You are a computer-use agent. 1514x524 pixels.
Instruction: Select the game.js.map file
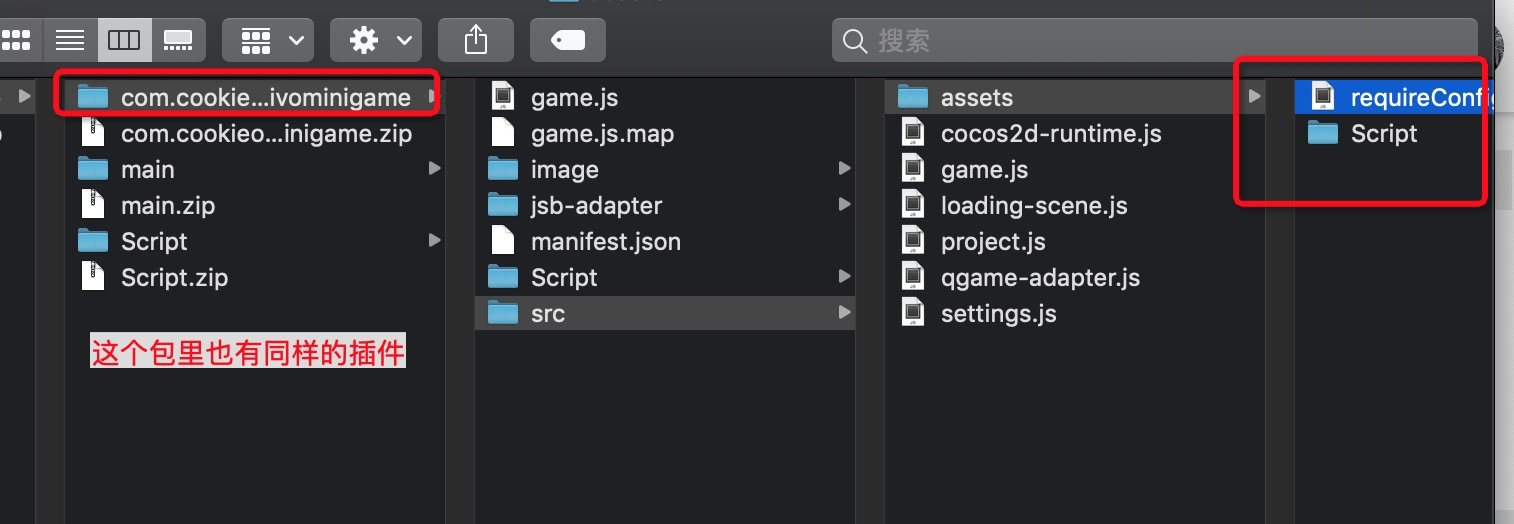(602, 133)
